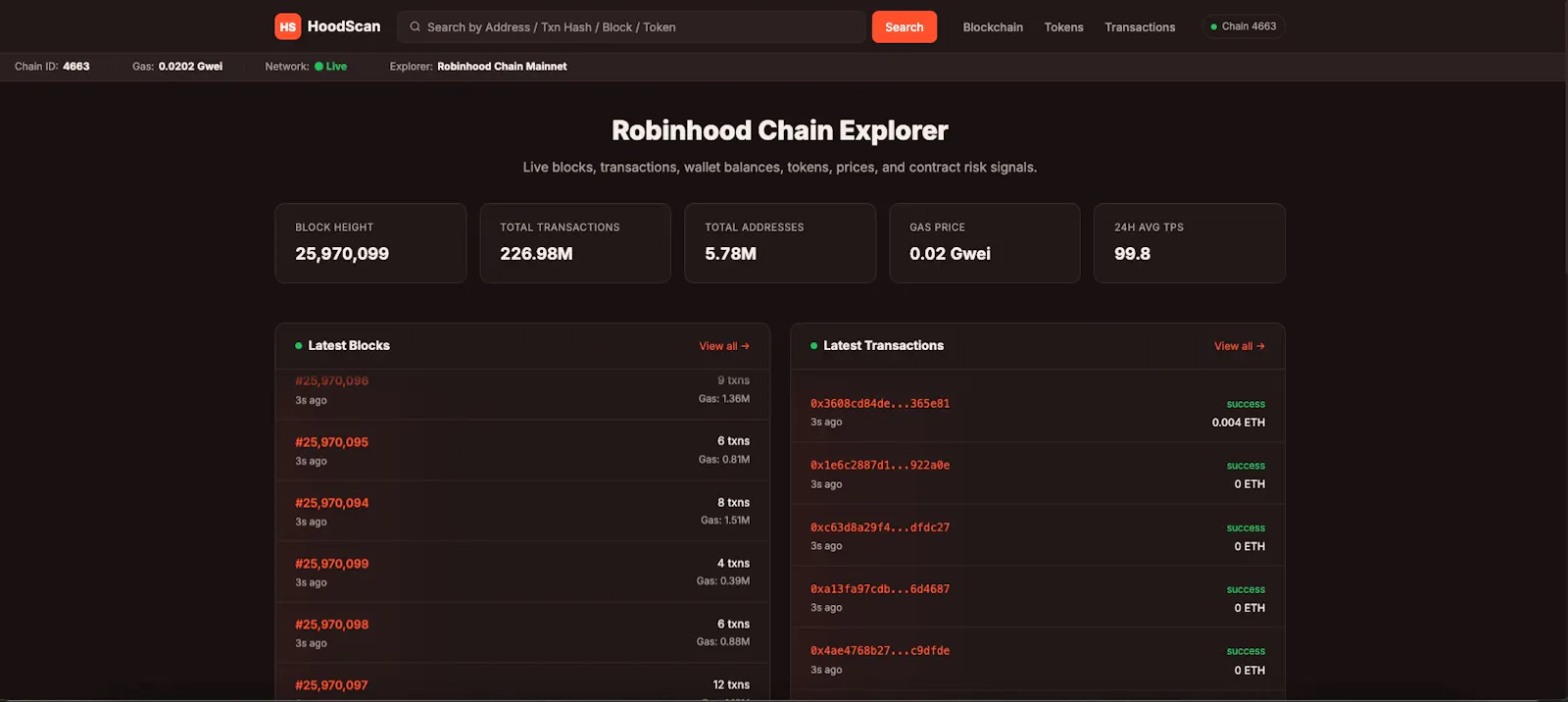Open the Block Height stat card
The width and height of the screenshot is (1568, 702).
click(x=370, y=243)
